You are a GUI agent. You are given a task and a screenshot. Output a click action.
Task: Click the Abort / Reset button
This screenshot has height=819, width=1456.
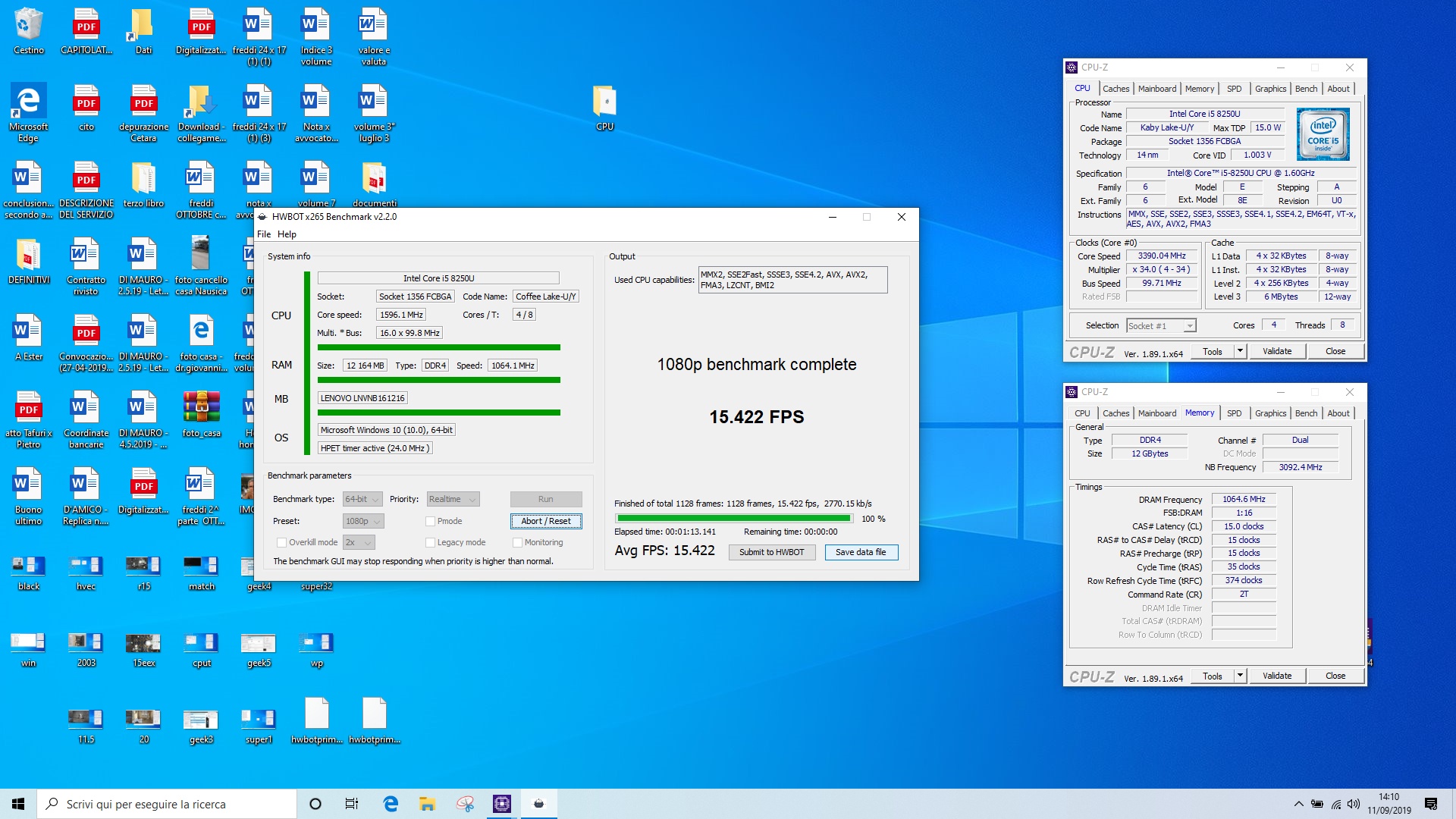pos(546,521)
